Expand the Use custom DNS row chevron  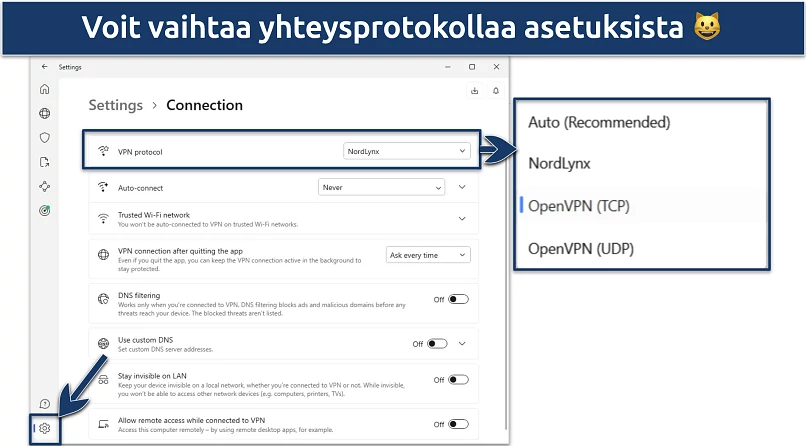pyautogui.click(x=462, y=344)
